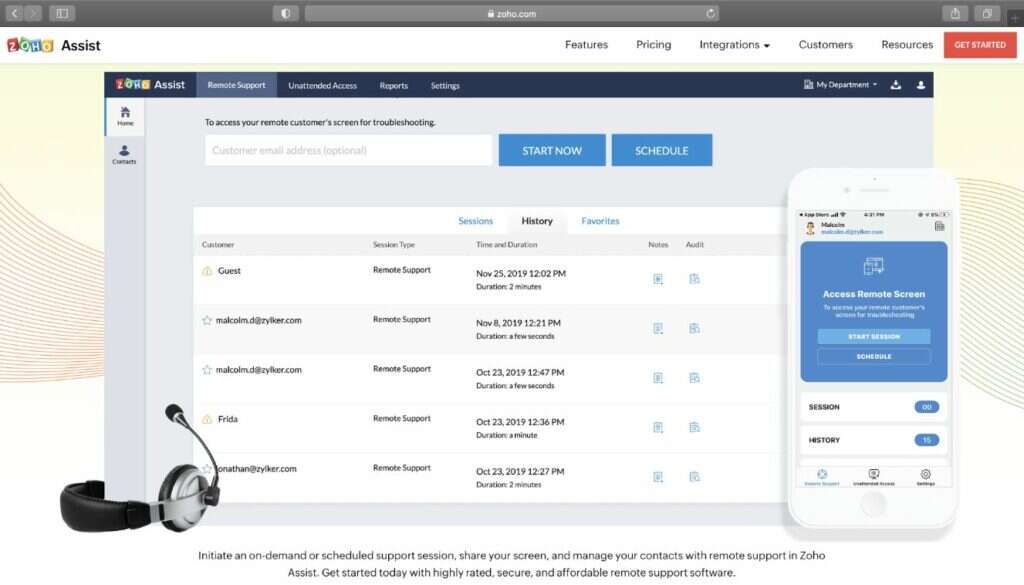Open Notes icon for Guest session
The height and width of the screenshot is (585, 1024).
tap(658, 279)
